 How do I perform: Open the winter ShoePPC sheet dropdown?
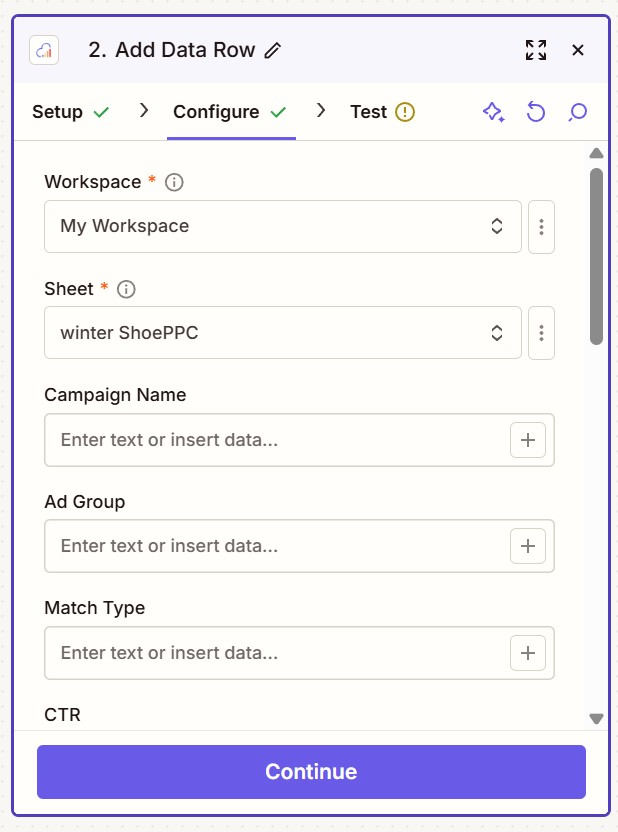pyautogui.click(x=283, y=333)
